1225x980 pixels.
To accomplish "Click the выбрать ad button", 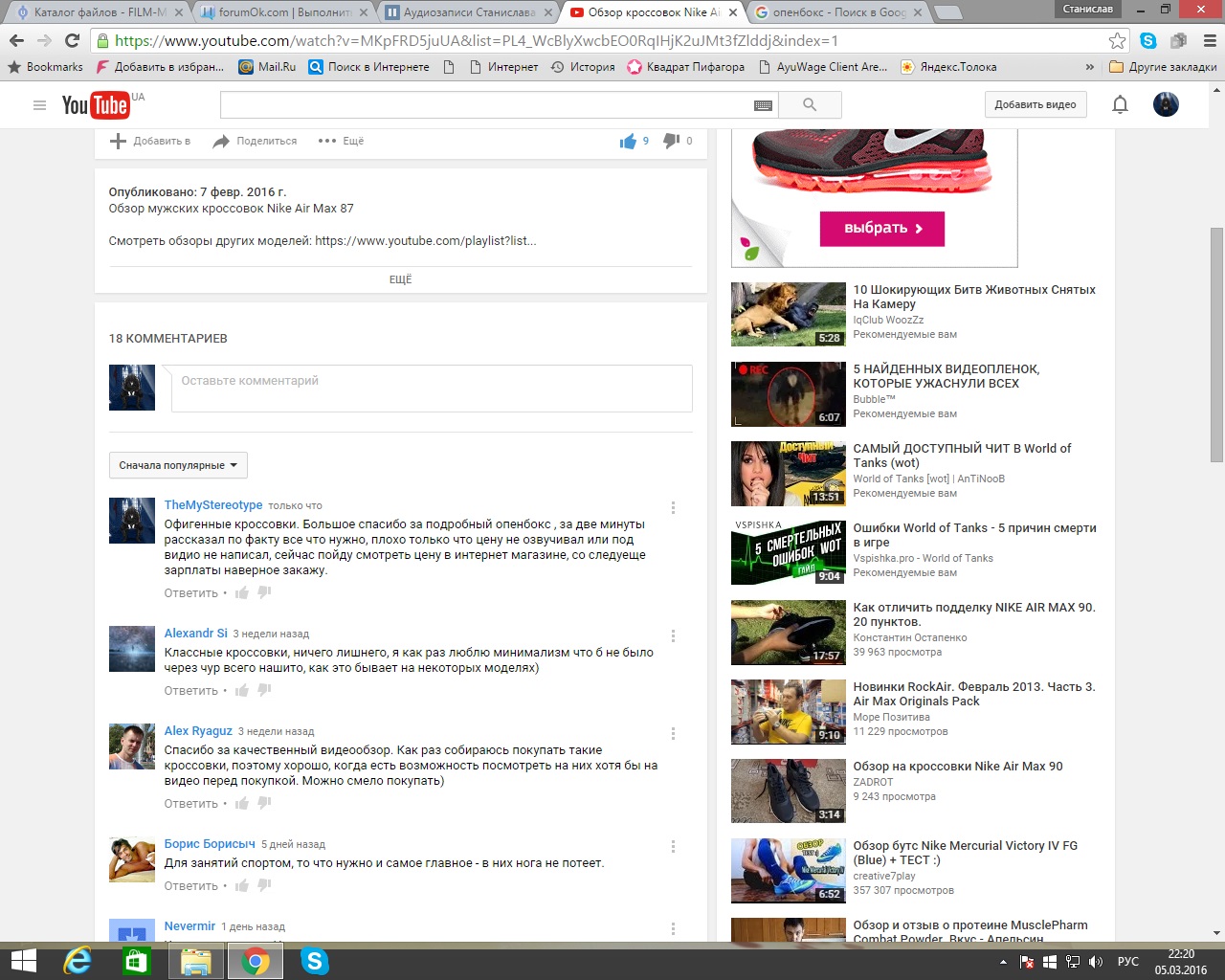I will coord(882,229).
